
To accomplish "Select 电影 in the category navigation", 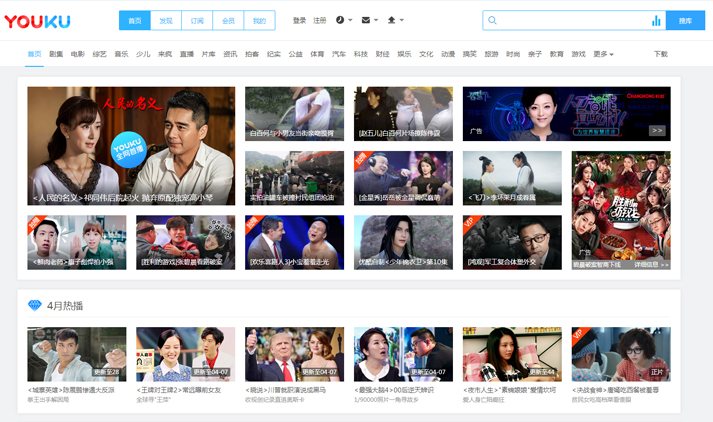I will point(78,54).
